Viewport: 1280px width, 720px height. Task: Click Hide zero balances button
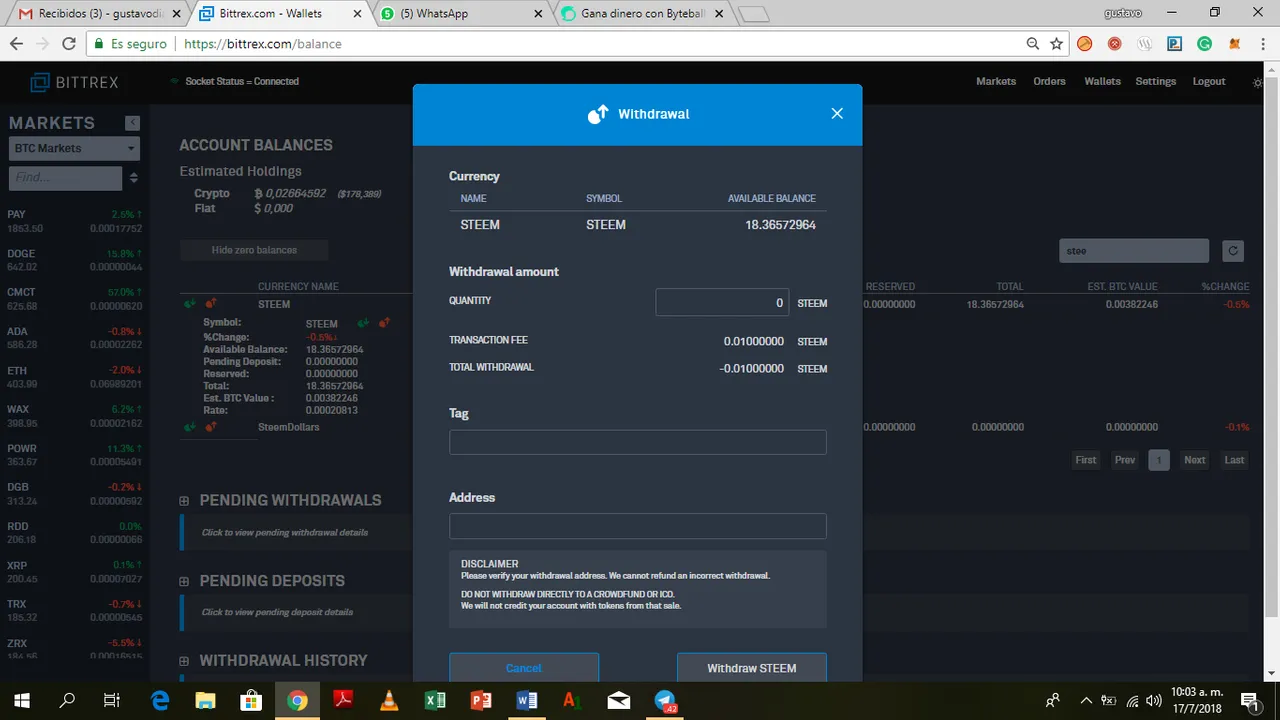point(254,250)
